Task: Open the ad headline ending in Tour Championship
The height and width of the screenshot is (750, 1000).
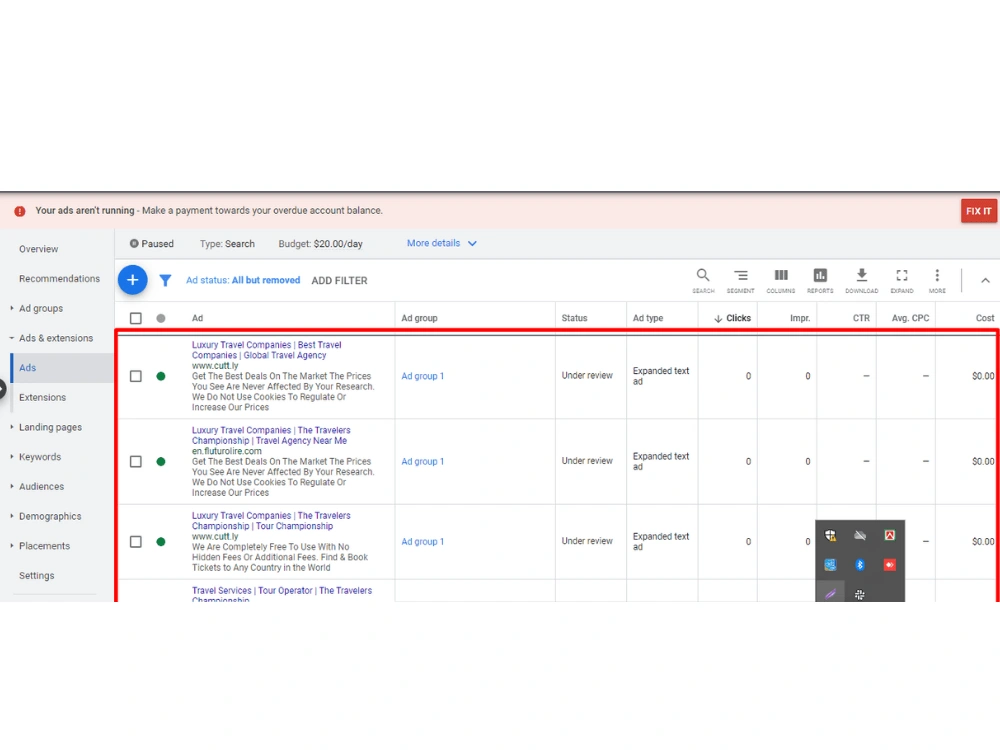Action: click(x=271, y=521)
